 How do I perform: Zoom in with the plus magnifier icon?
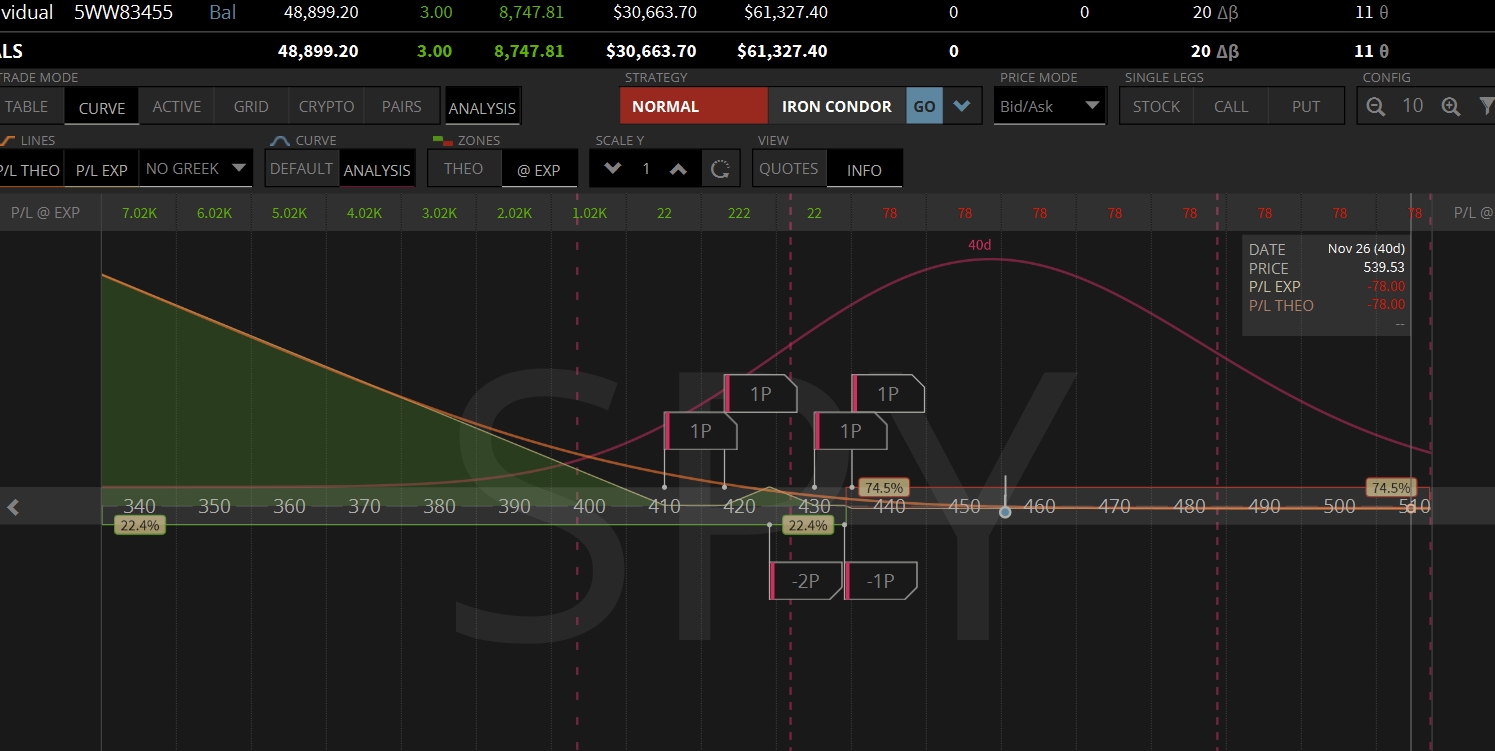tap(1451, 106)
